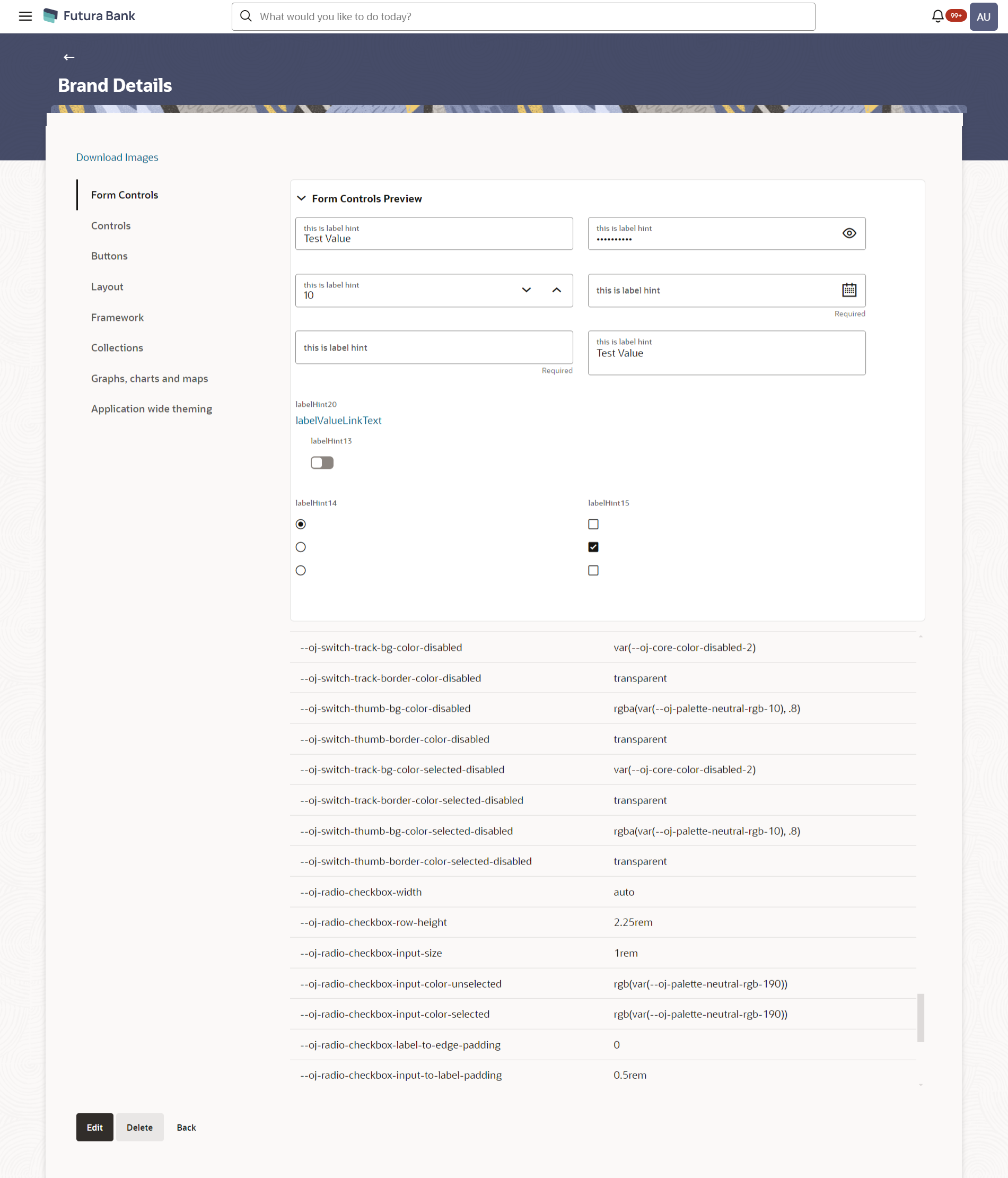The image size is (1008, 1178).
Task: Select --oj-switch-thumb-bg-color-selected-disabled row
Action: [603, 831]
